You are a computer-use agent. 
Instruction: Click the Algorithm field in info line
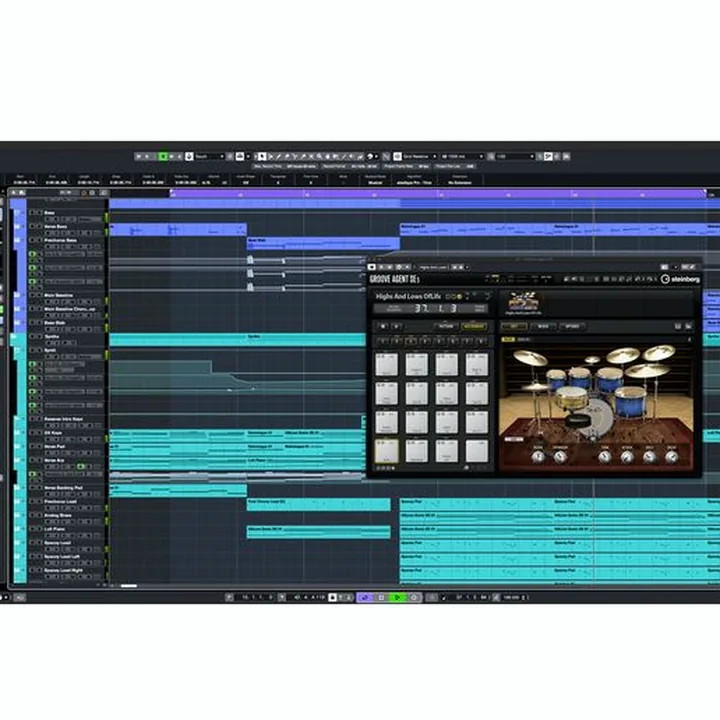[x=414, y=182]
